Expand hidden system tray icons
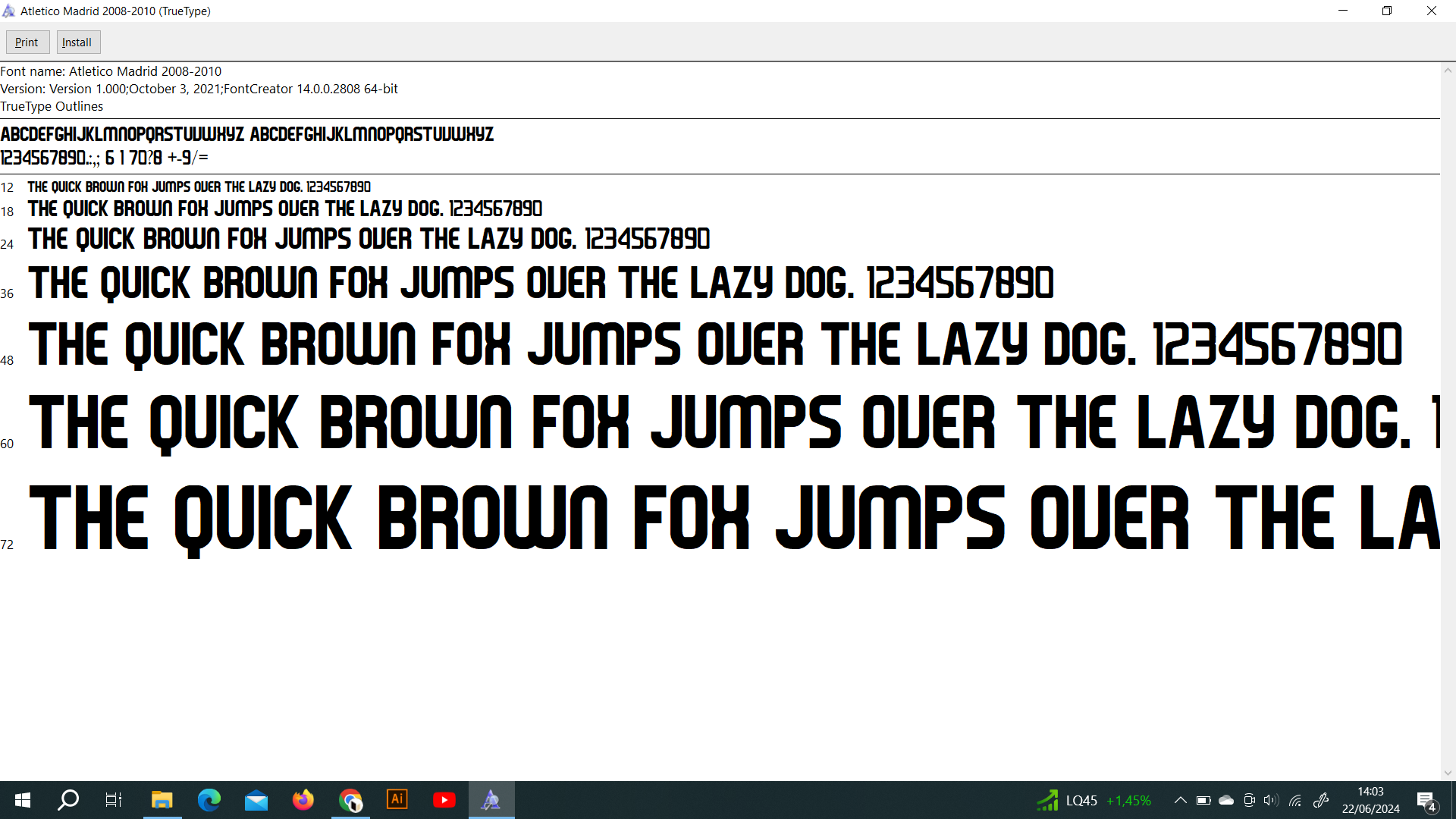 click(1180, 800)
